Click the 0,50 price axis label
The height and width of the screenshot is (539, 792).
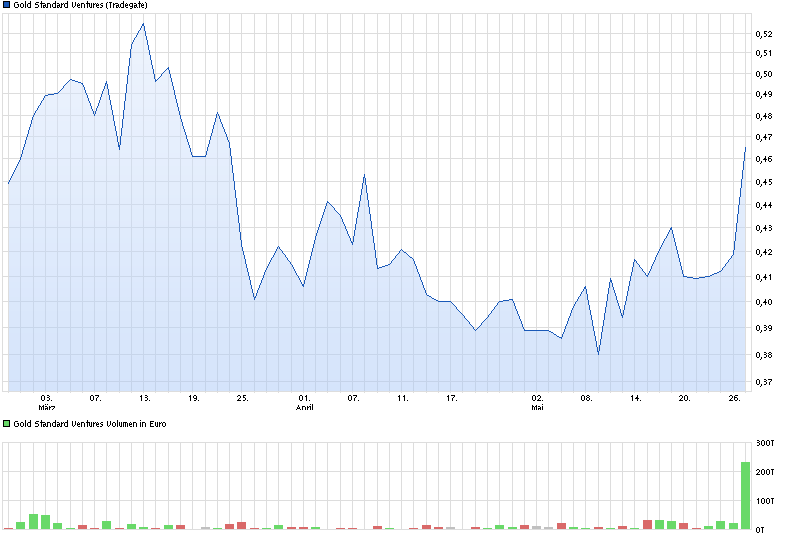[764, 74]
